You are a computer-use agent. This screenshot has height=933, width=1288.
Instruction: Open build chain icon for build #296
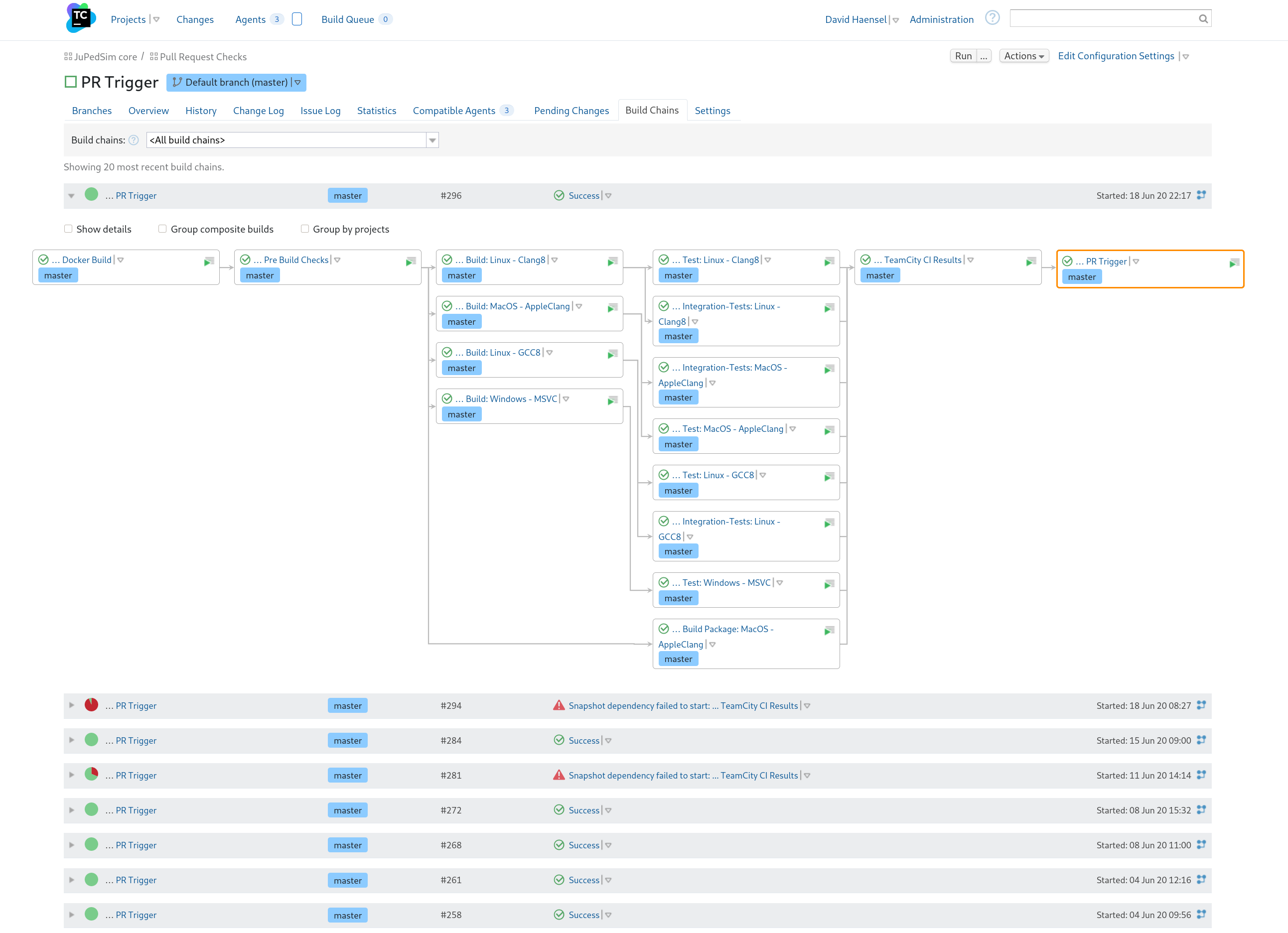coord(1201,195)
